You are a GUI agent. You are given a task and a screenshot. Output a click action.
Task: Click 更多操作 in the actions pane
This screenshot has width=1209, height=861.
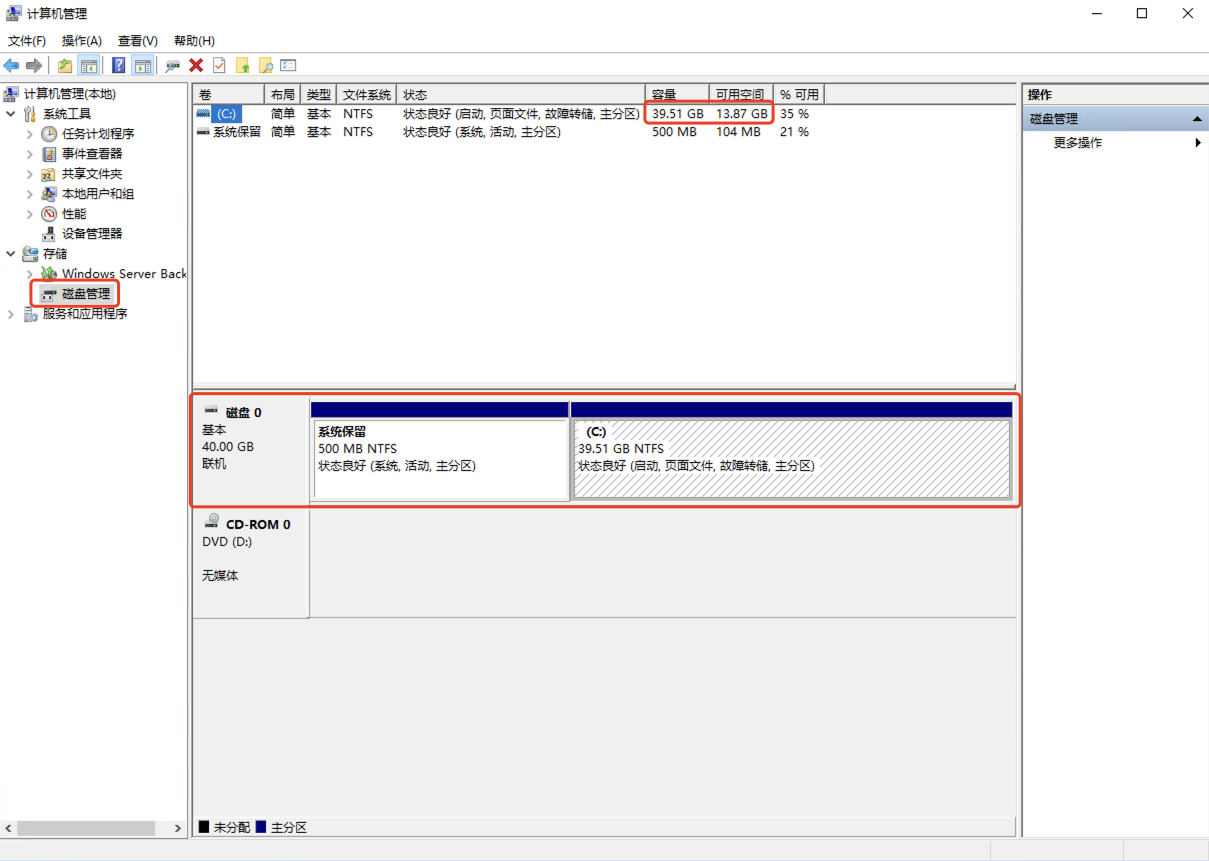(x=1078, y=143)
